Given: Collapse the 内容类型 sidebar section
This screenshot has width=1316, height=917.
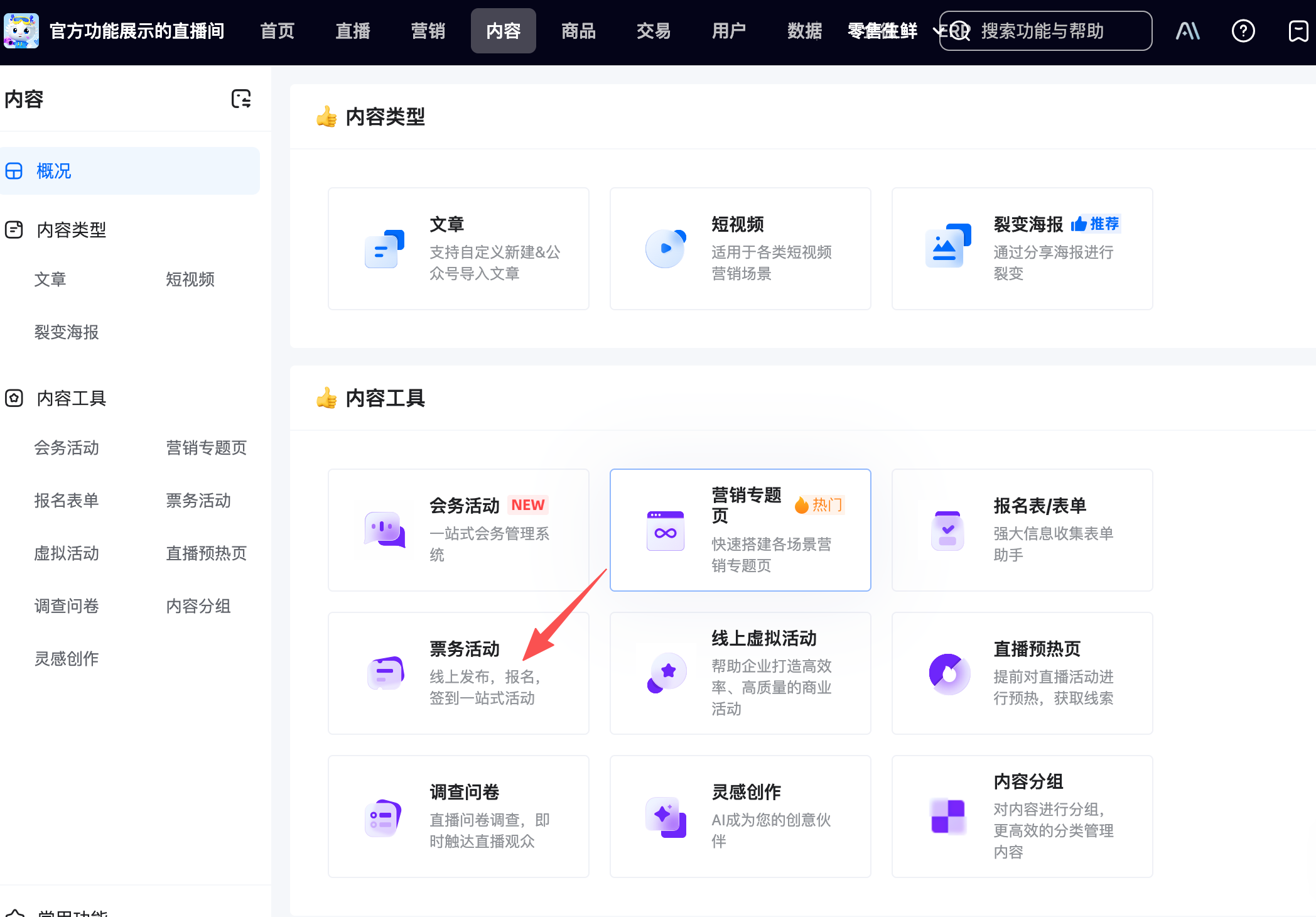Looking at the screenshot, I should pyautogui.click(x=71, y=230).
